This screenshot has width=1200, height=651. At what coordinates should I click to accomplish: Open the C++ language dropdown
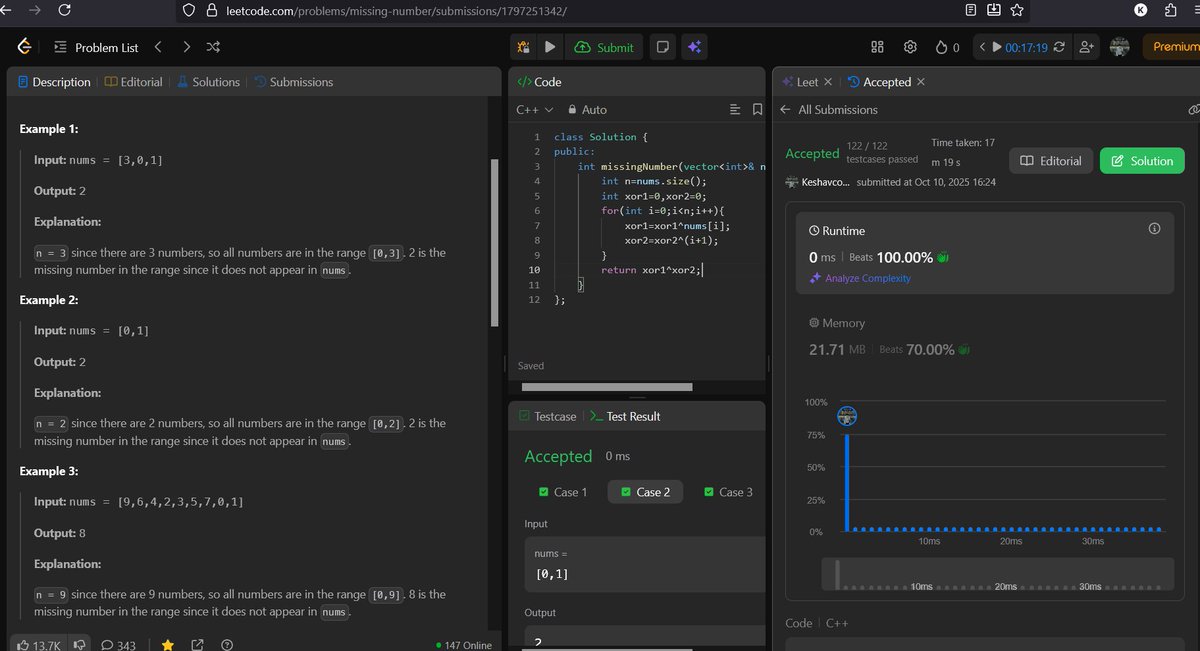[x=533, y=110]
